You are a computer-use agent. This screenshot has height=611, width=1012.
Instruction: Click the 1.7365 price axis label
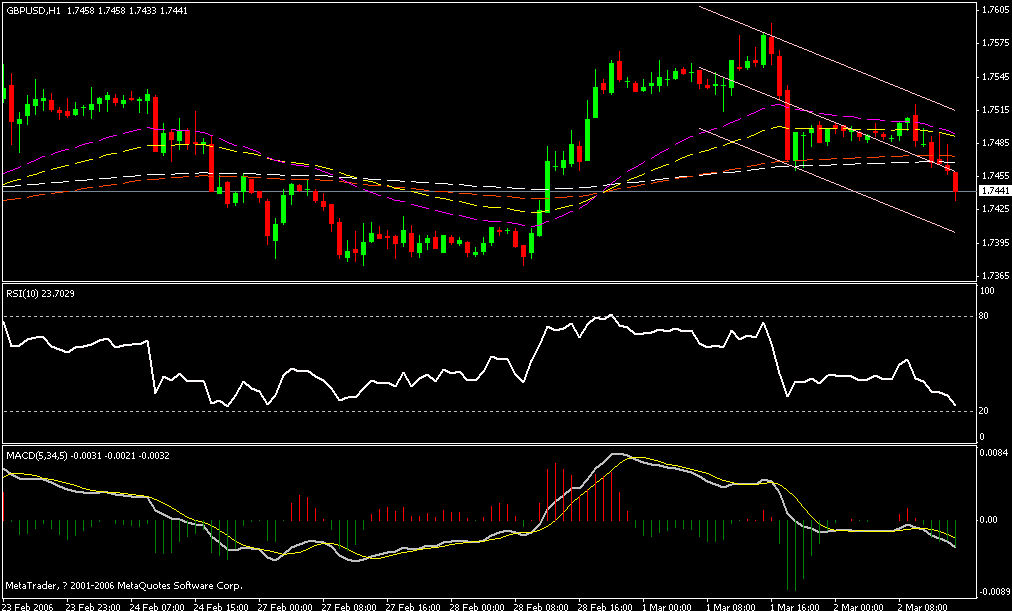[994, 275]
